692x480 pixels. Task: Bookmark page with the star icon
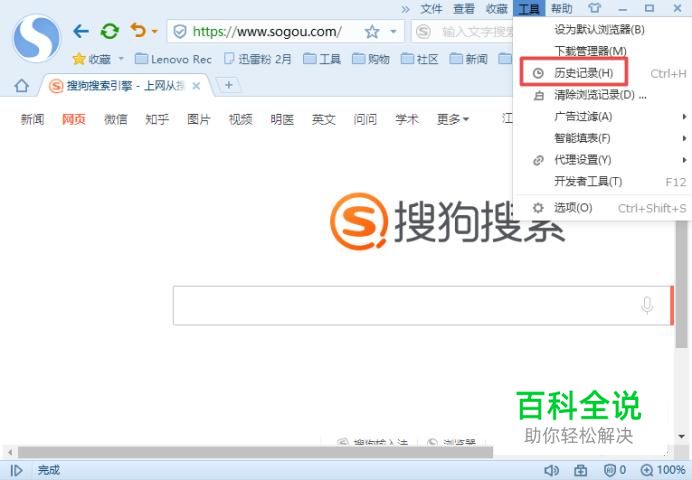pyautogui.click(x=372, y=31)
